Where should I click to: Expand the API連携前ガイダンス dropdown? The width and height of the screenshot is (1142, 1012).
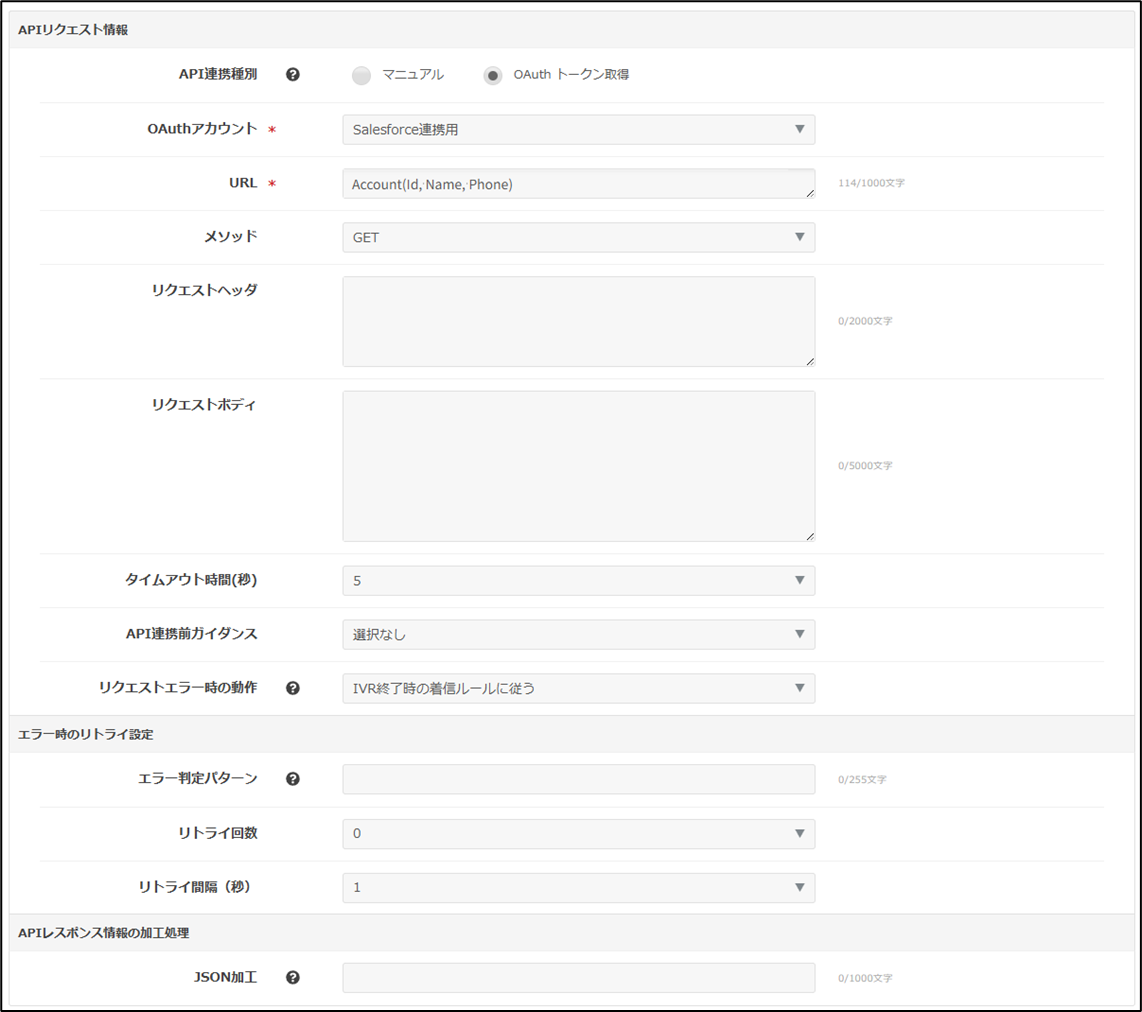click(x=578, y=634)
